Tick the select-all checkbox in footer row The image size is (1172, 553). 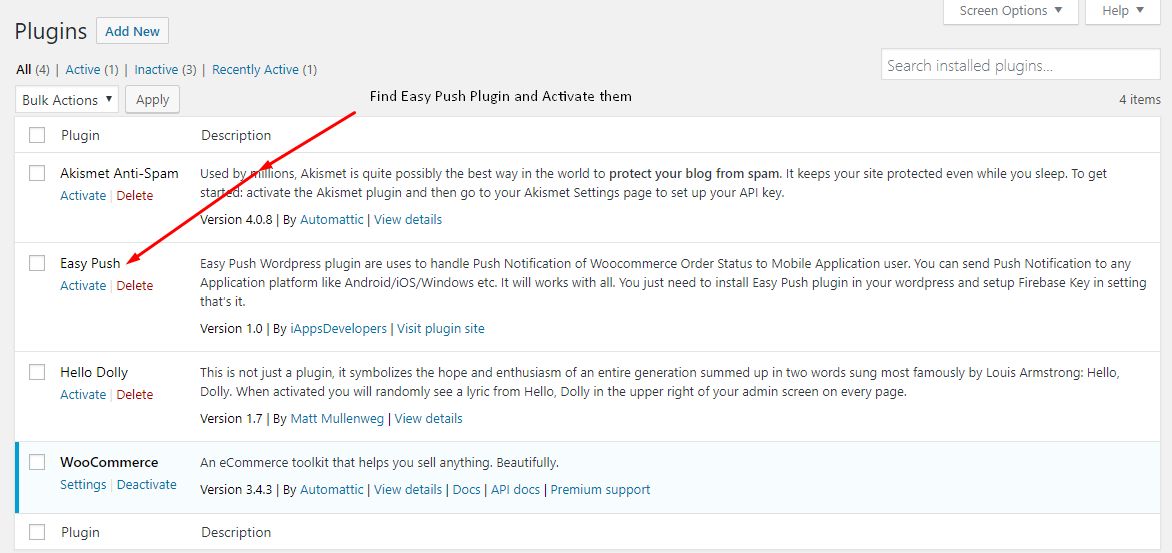37,532
